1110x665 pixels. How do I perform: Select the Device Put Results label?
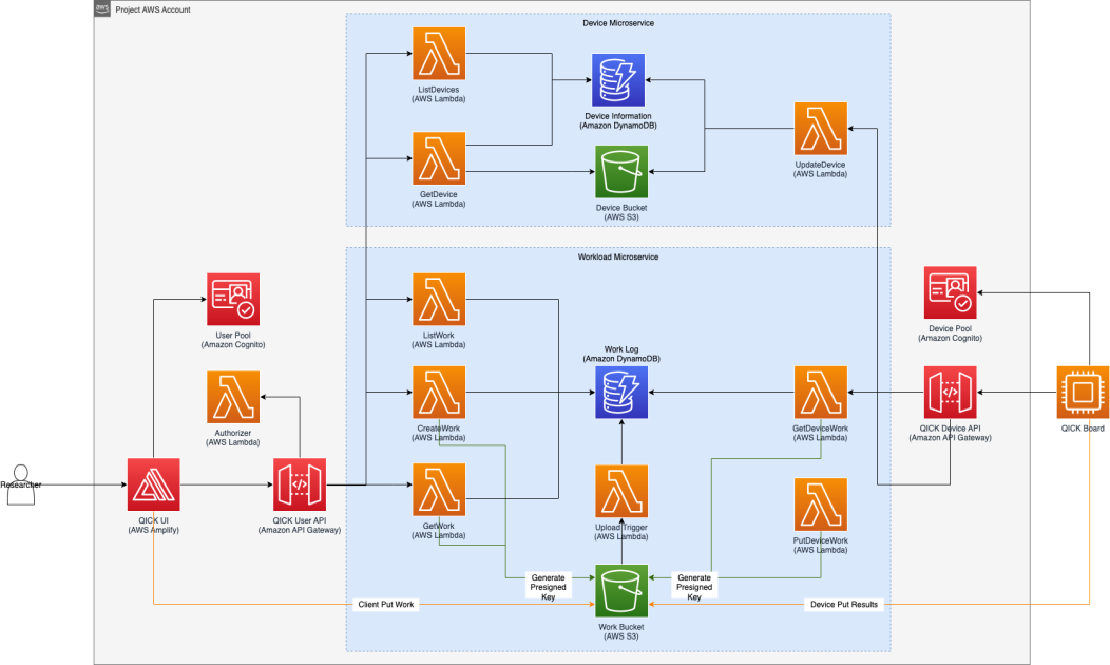pos(844,605)
